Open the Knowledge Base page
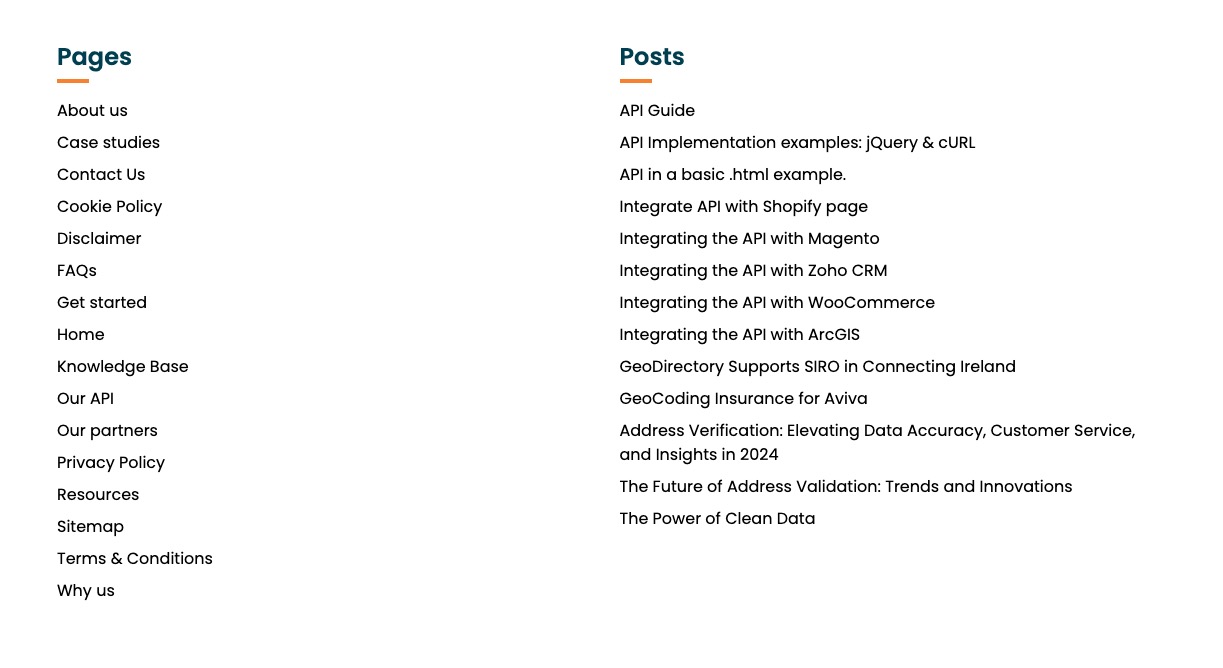This screenshot has height=668, width=1223. pos(122,366)
